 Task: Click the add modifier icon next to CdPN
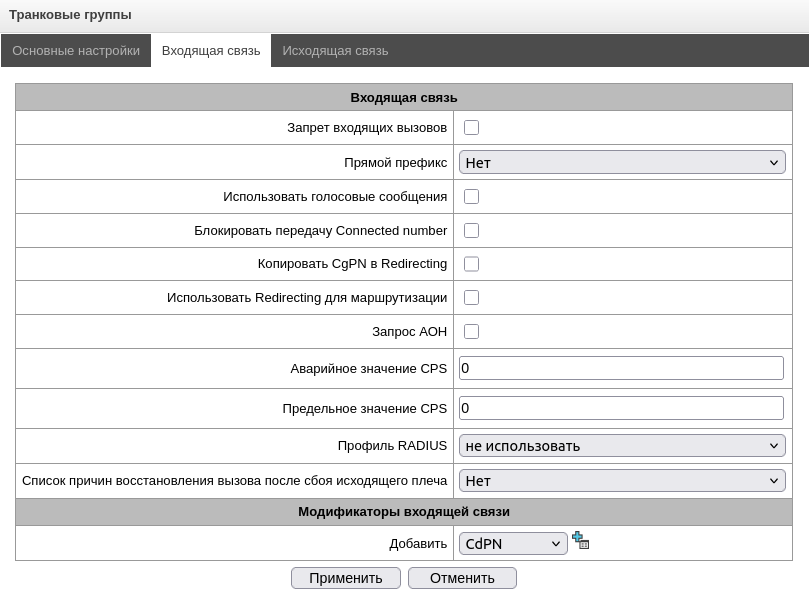click(581, 541)
